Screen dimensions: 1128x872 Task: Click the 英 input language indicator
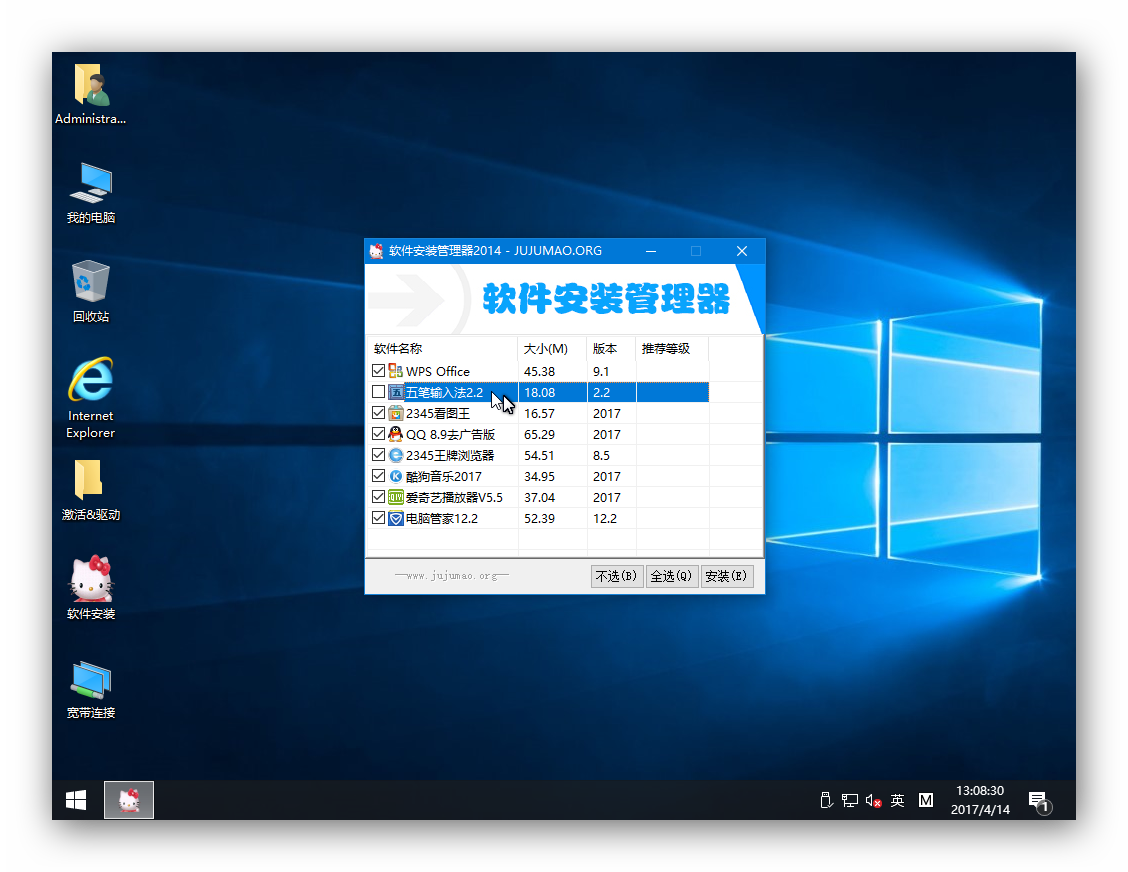(897, 800)
